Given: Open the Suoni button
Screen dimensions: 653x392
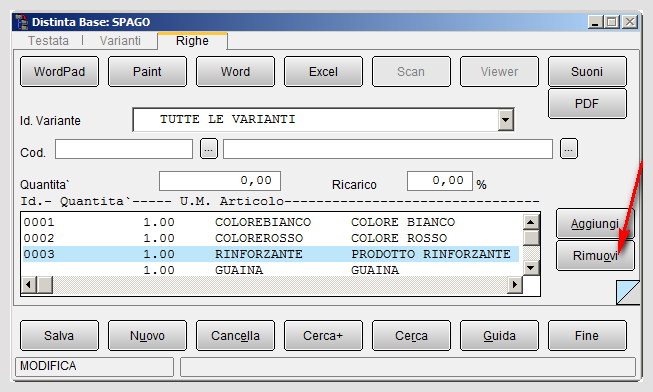Looking at the screenshot, I should click(x=587, y=72).
